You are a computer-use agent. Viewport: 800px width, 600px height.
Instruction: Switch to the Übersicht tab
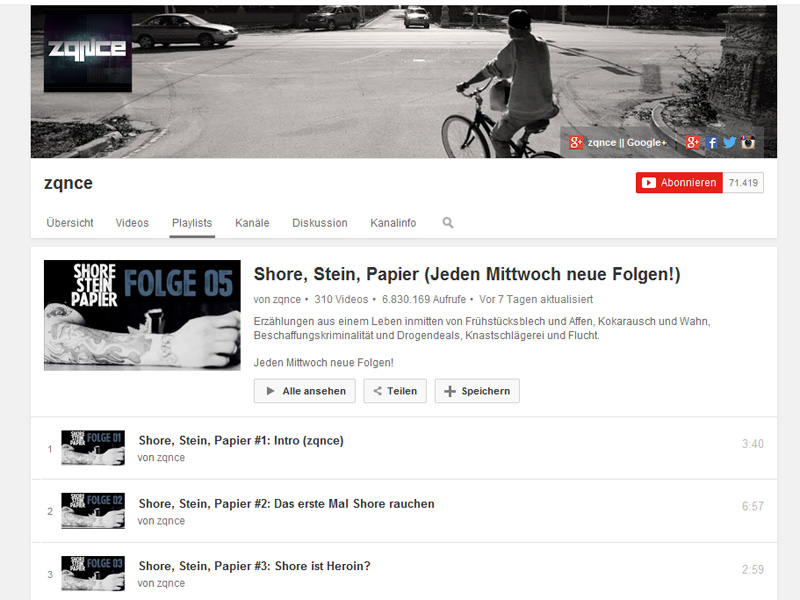[70, 223]
